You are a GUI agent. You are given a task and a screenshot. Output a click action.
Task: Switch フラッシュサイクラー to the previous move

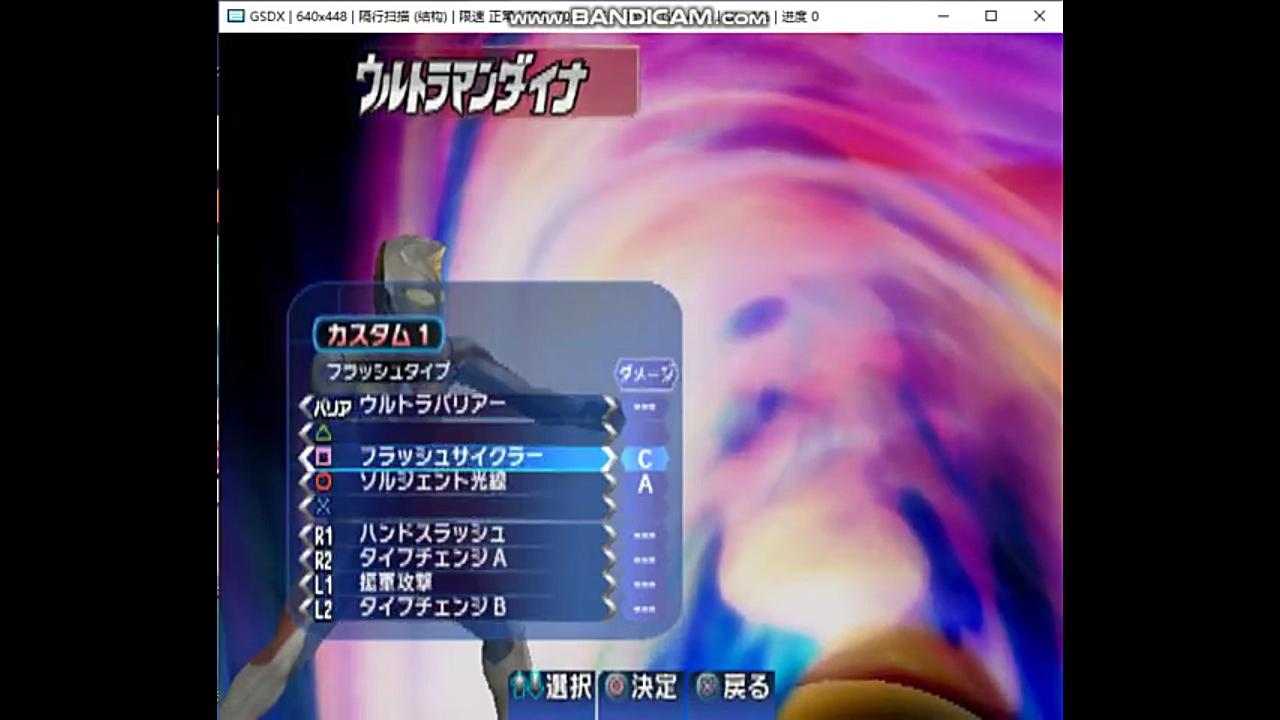(x=305, y=457)
